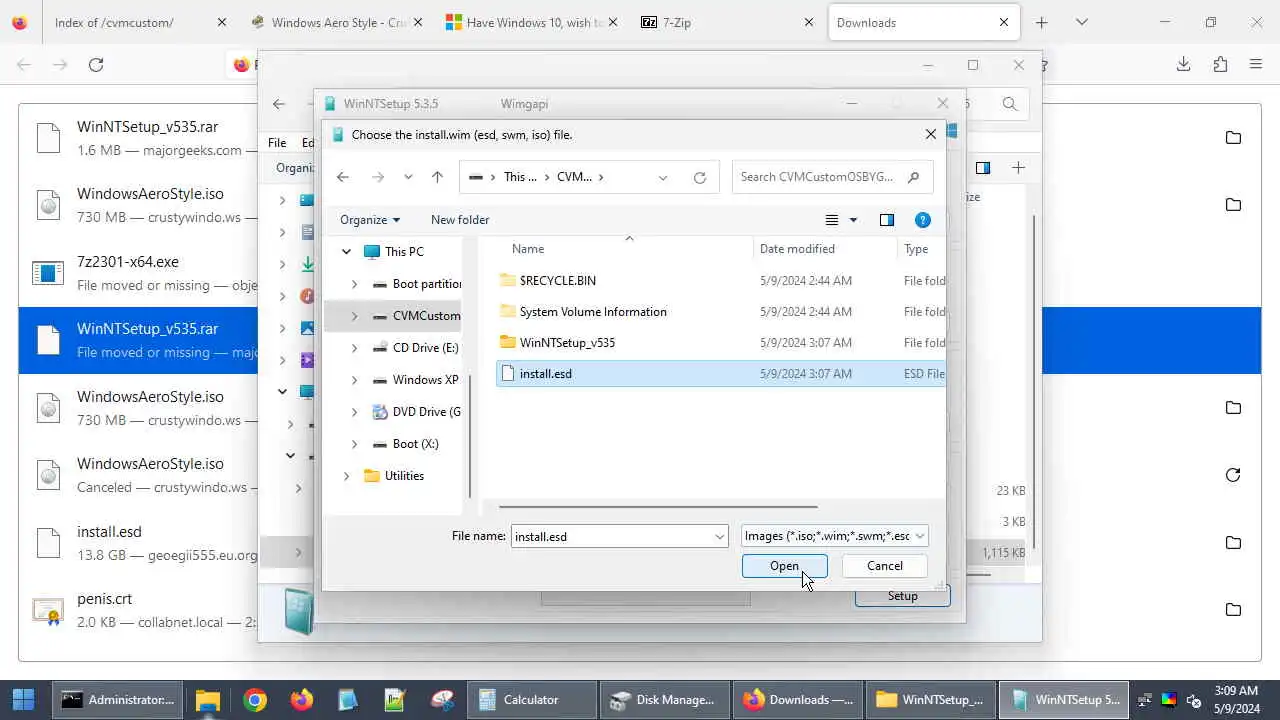Open the dialog help button
Screen dimensions: 1280x720
[x=923, y=220]
